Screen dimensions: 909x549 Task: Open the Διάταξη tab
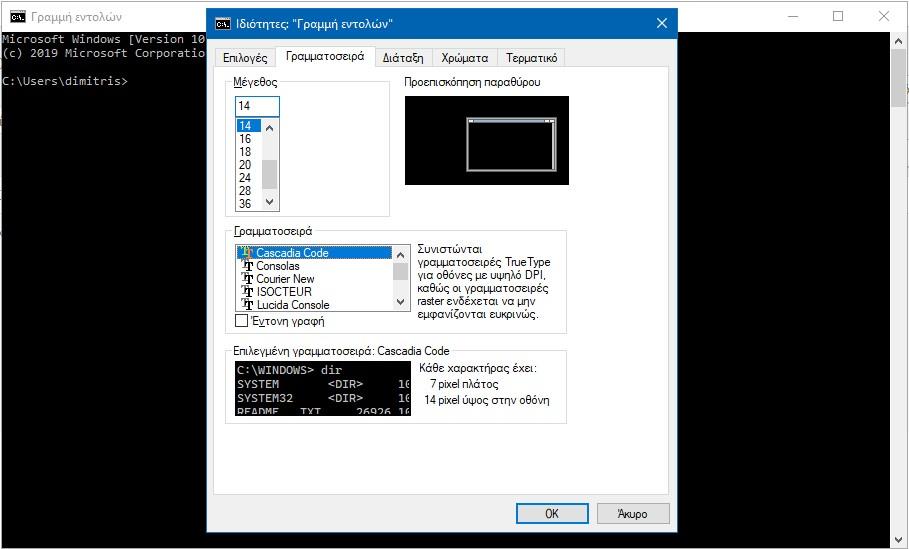click(403, 58)
